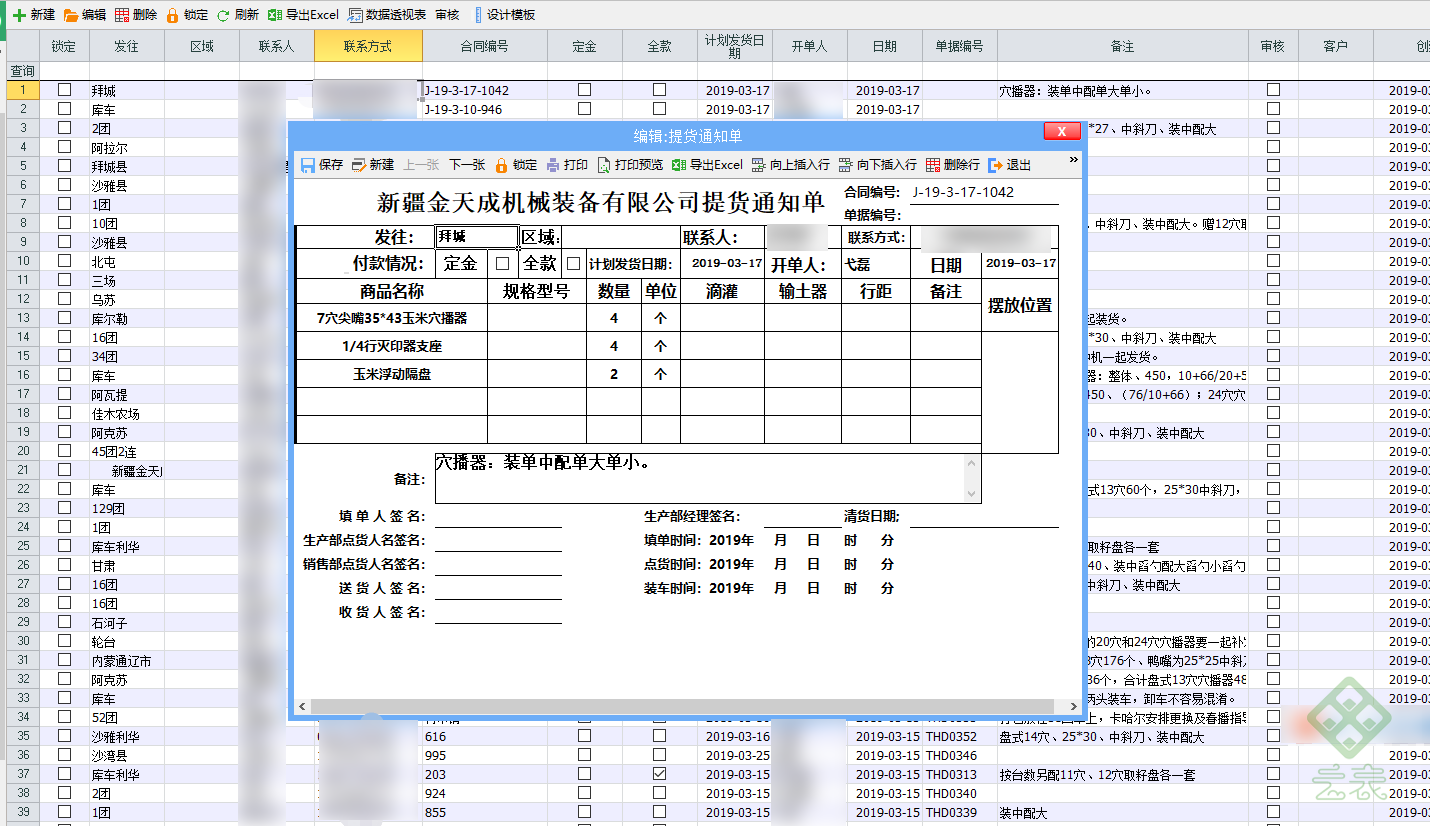This screenshot has height=826, width=1430.
Task: Save the form with 保存 icon
Action: [308, 165]
